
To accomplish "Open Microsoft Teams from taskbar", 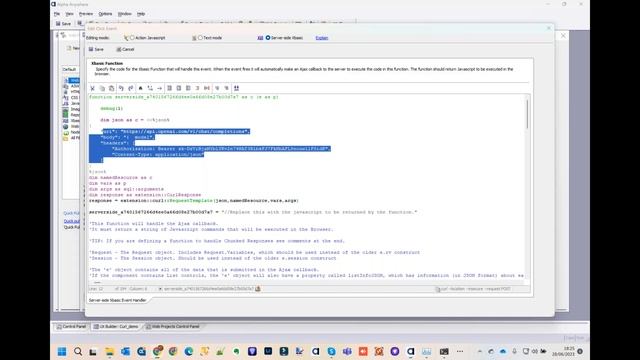I will coord(347,351).
